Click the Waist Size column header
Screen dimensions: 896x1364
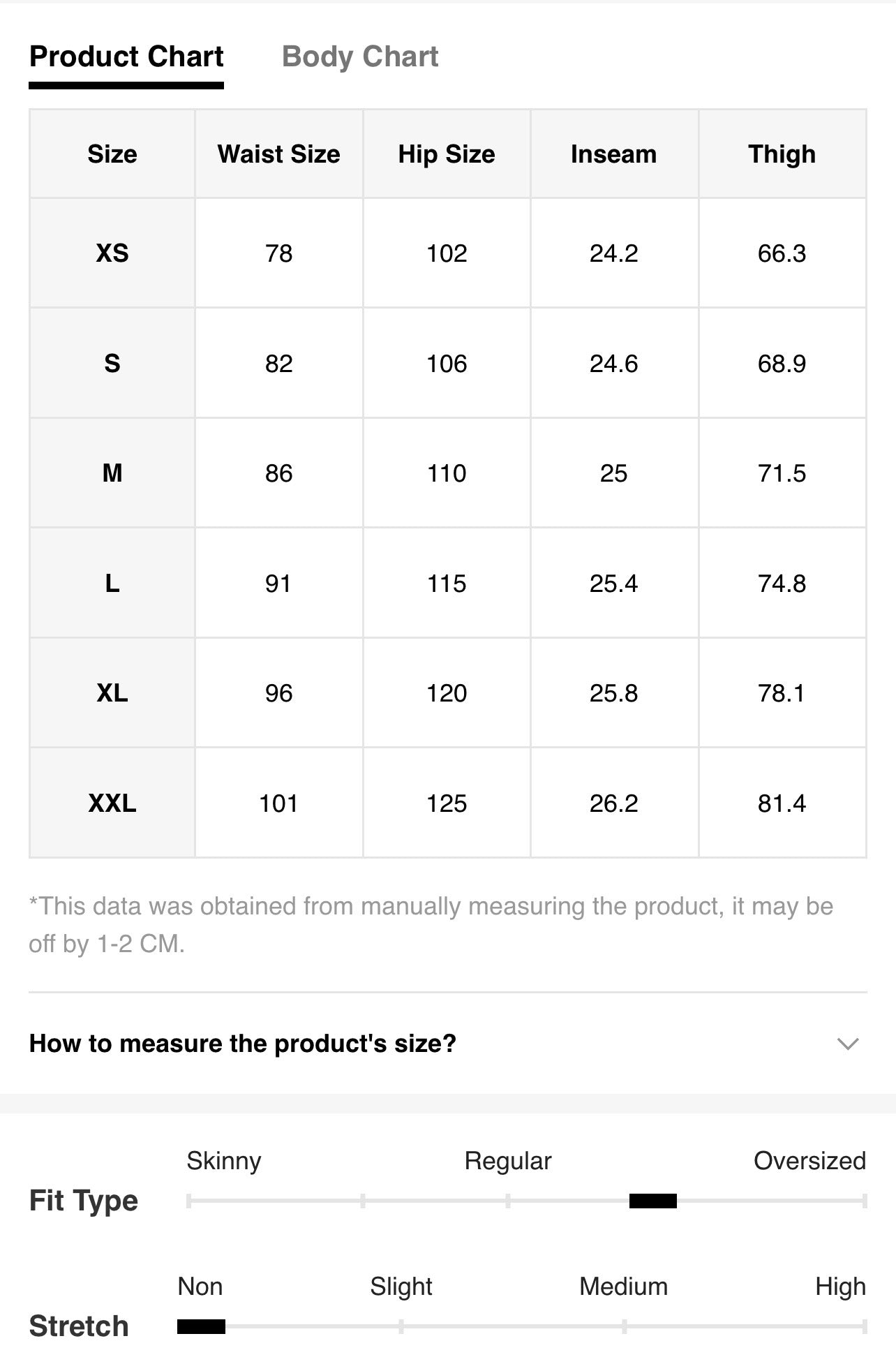279,154
